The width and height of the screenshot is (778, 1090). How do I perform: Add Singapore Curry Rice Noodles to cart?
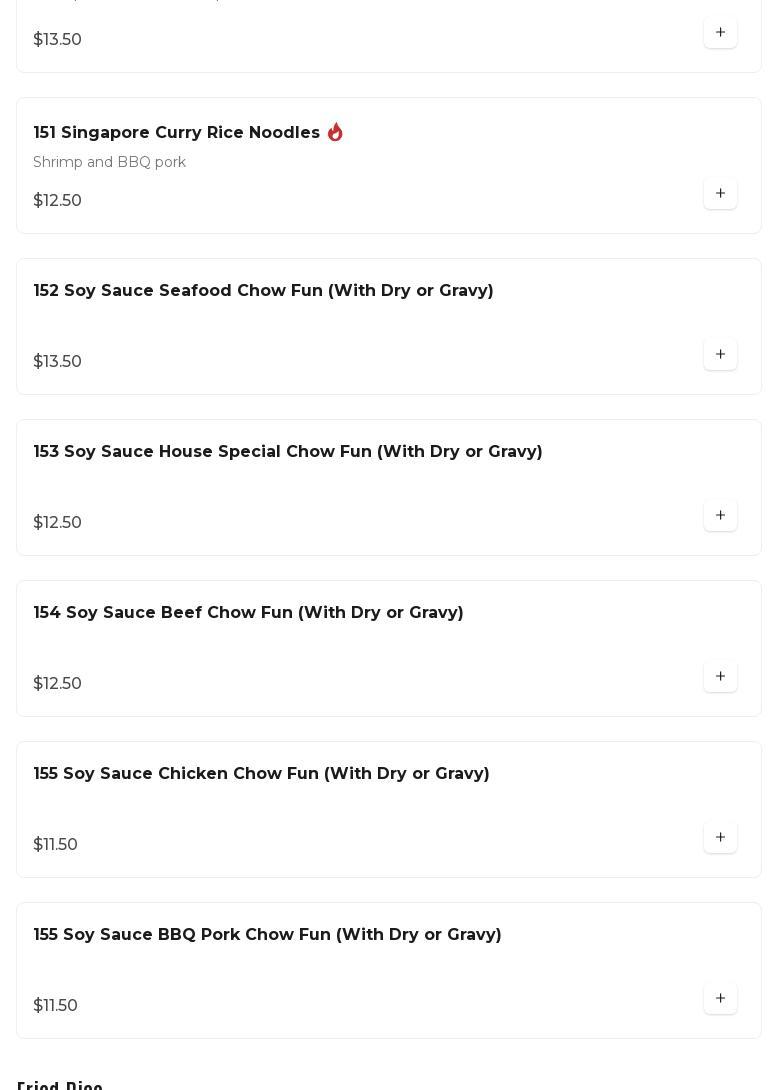[x=720, y=194]
